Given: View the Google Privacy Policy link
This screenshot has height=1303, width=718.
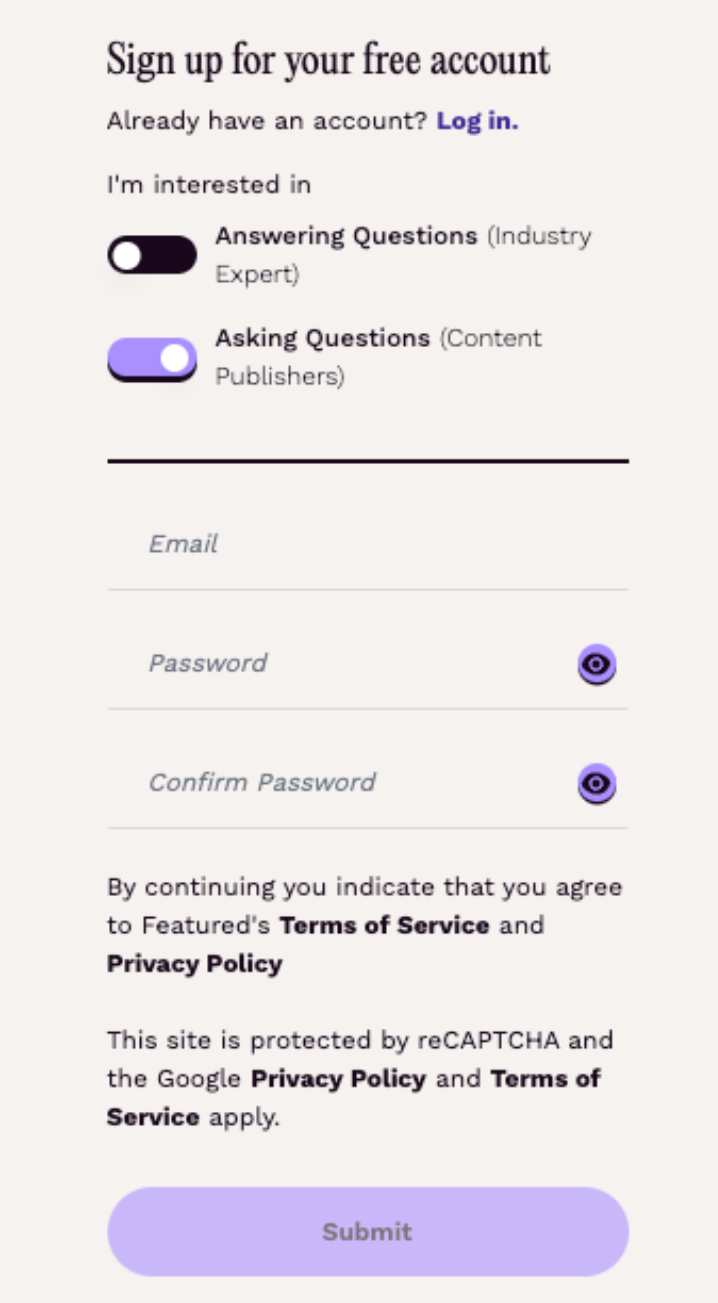Looking at the screenshot, I should [x=338, y=1079].
